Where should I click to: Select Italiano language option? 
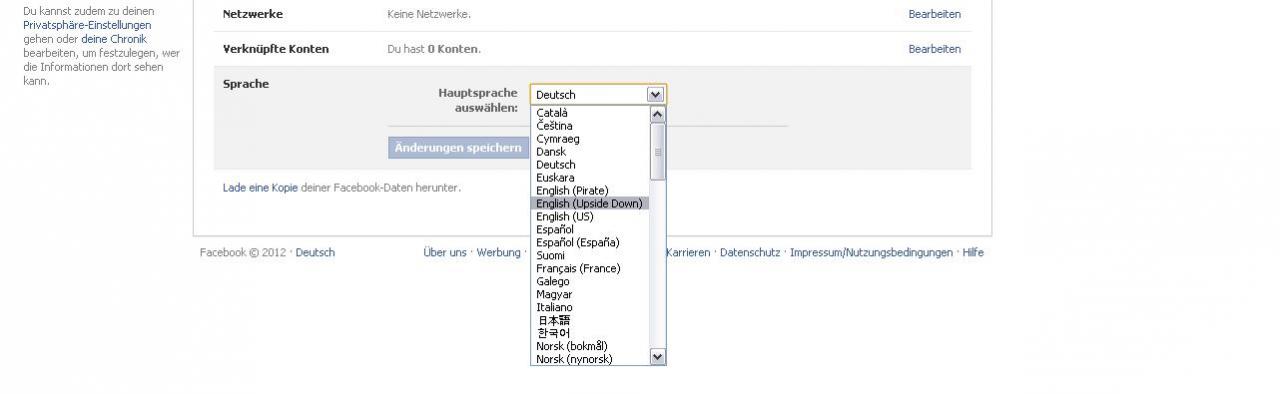[590, 308]
